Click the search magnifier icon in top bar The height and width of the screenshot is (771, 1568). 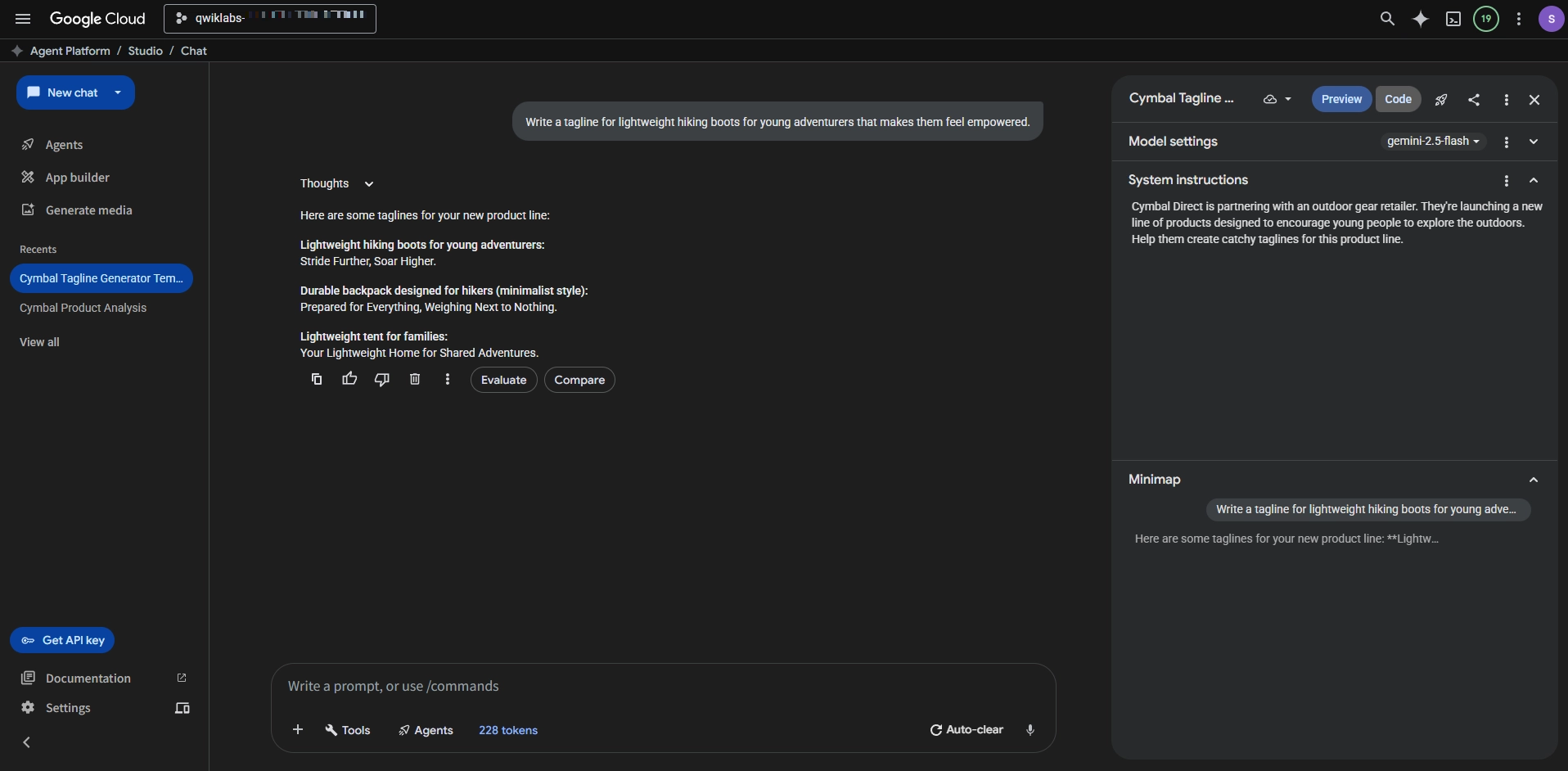click(1387, 19)
